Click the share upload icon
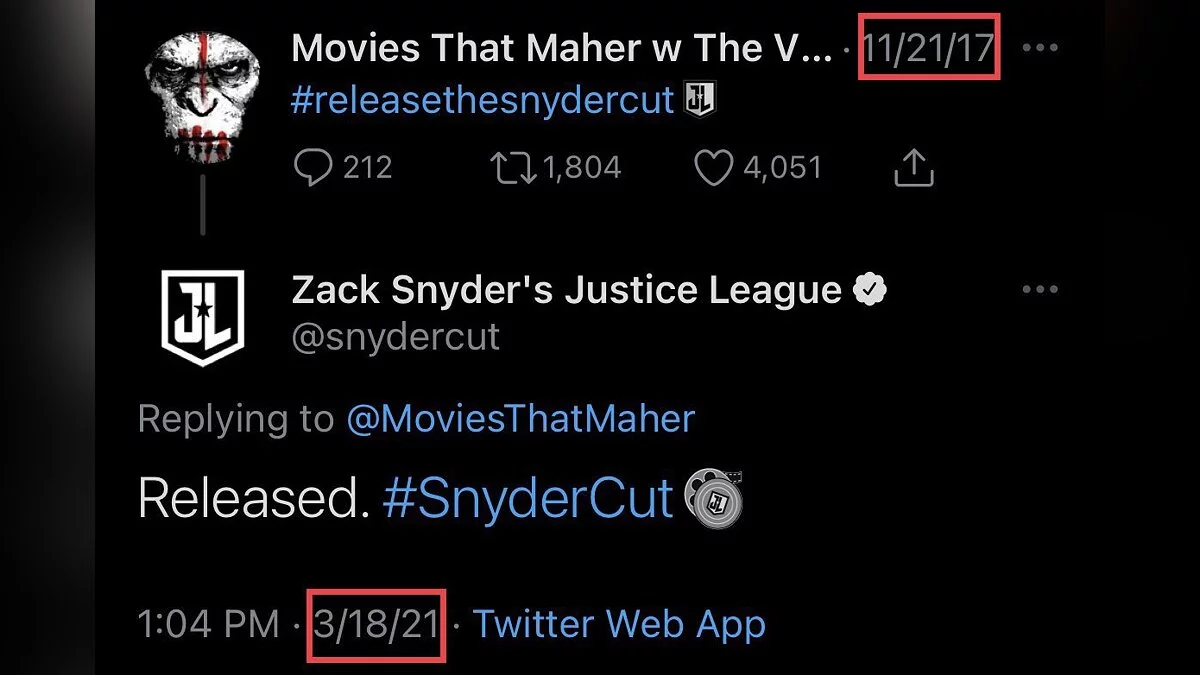1200x675 pixels. [913, 169]
